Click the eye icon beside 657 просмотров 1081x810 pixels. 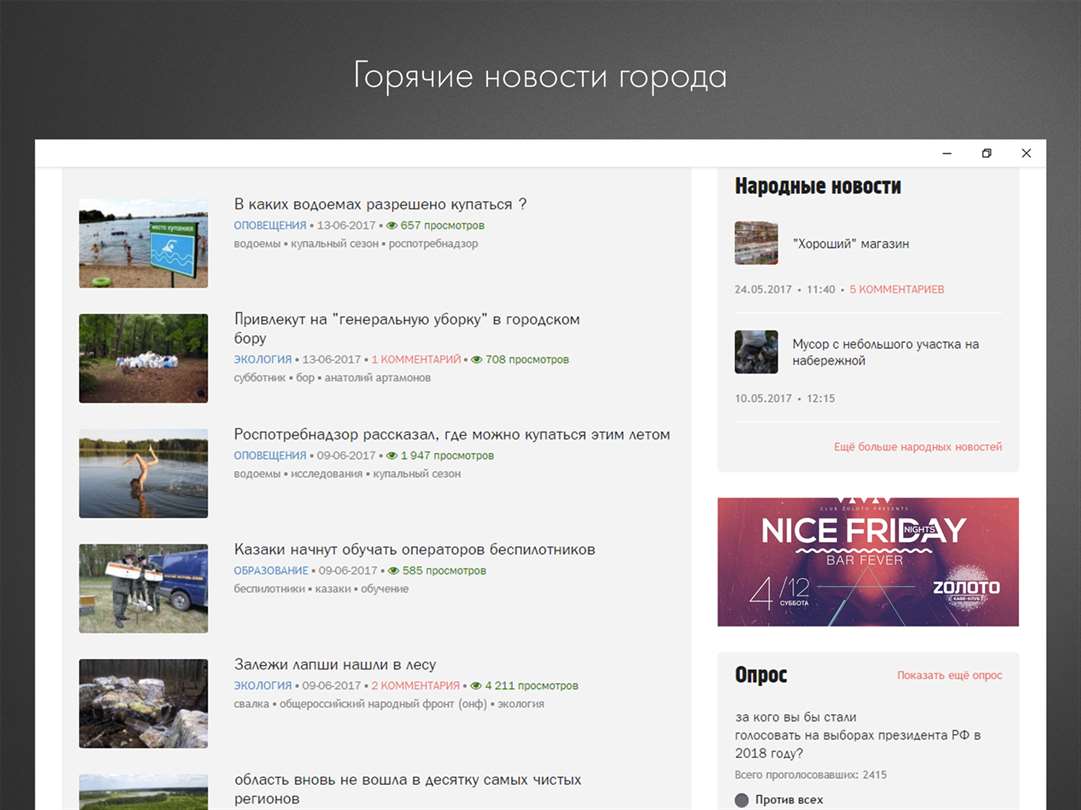(392, 225)
